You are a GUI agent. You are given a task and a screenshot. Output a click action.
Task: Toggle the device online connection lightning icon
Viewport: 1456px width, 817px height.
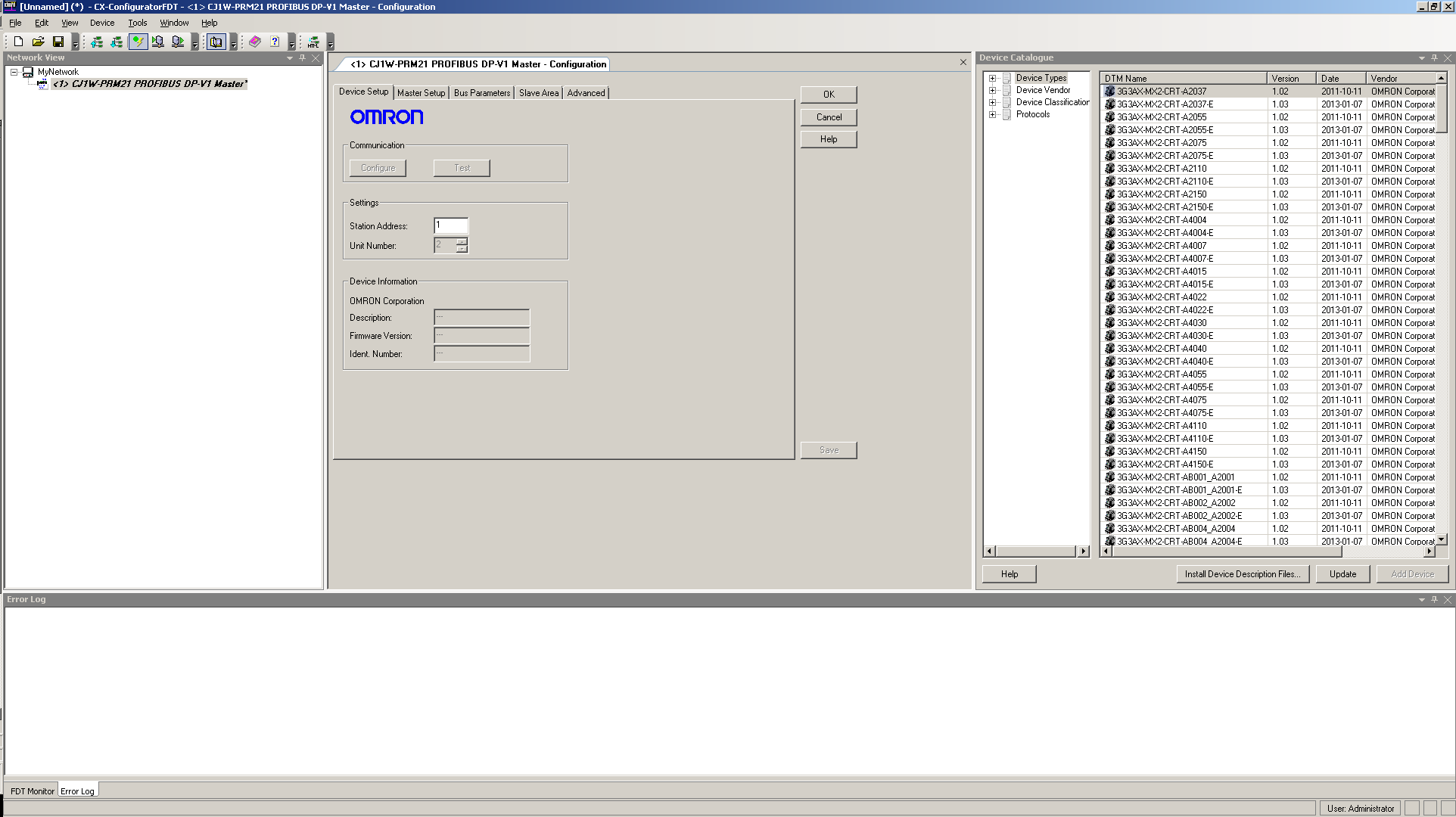click(138, 42)
